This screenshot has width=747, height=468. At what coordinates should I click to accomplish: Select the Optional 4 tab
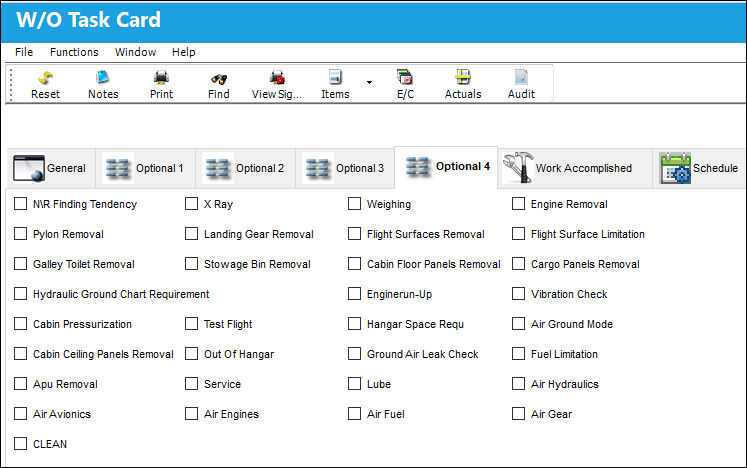click(446, 167)
